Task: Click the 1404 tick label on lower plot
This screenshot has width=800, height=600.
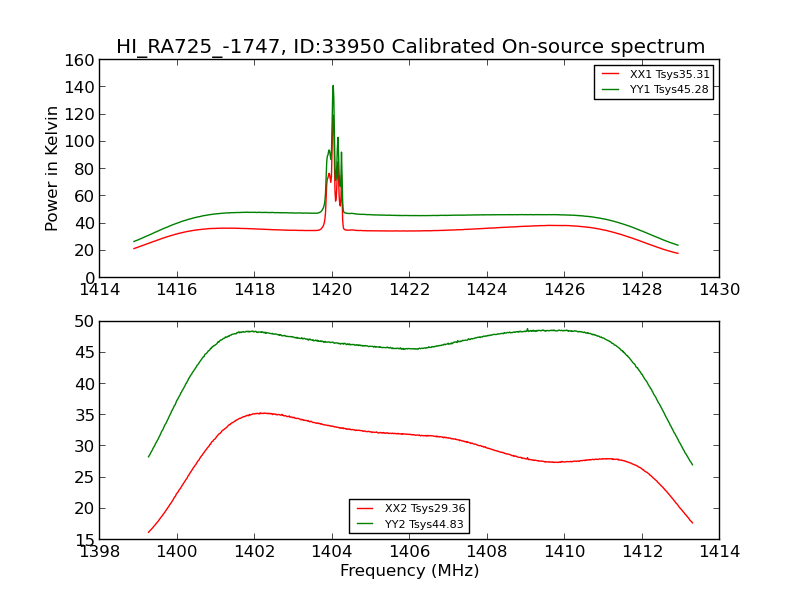Action: 332,552
